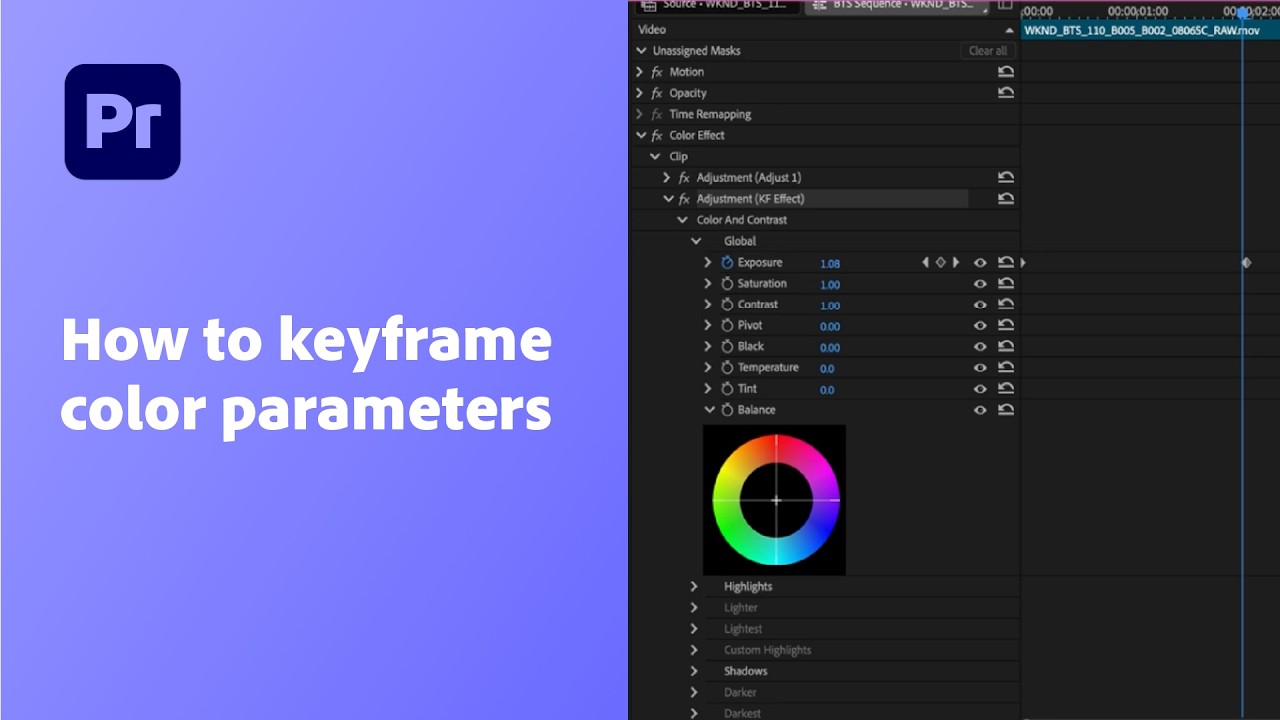The image size is (1280, 720).
Task: Switch to the Source WKND_BTS tab
Action: [x=716, y=6]
